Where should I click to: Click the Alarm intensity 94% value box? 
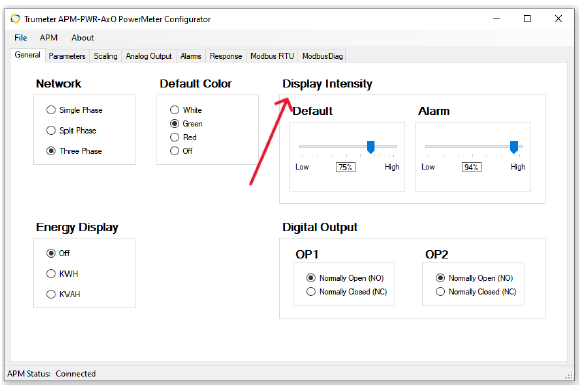(472, 167)
